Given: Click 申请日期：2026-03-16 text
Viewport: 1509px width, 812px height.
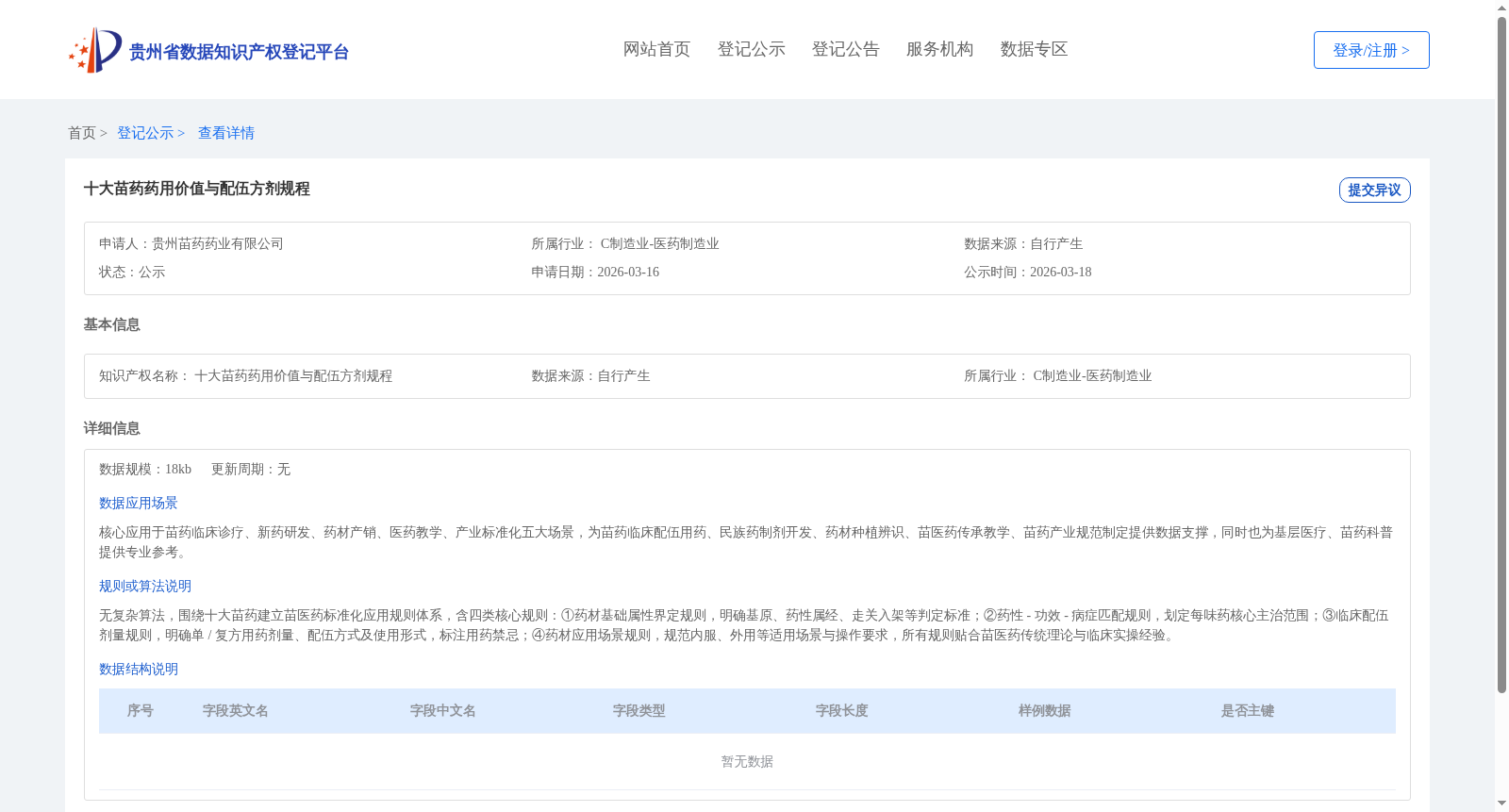Looking at the screenshot, I should tap(595, 272).
